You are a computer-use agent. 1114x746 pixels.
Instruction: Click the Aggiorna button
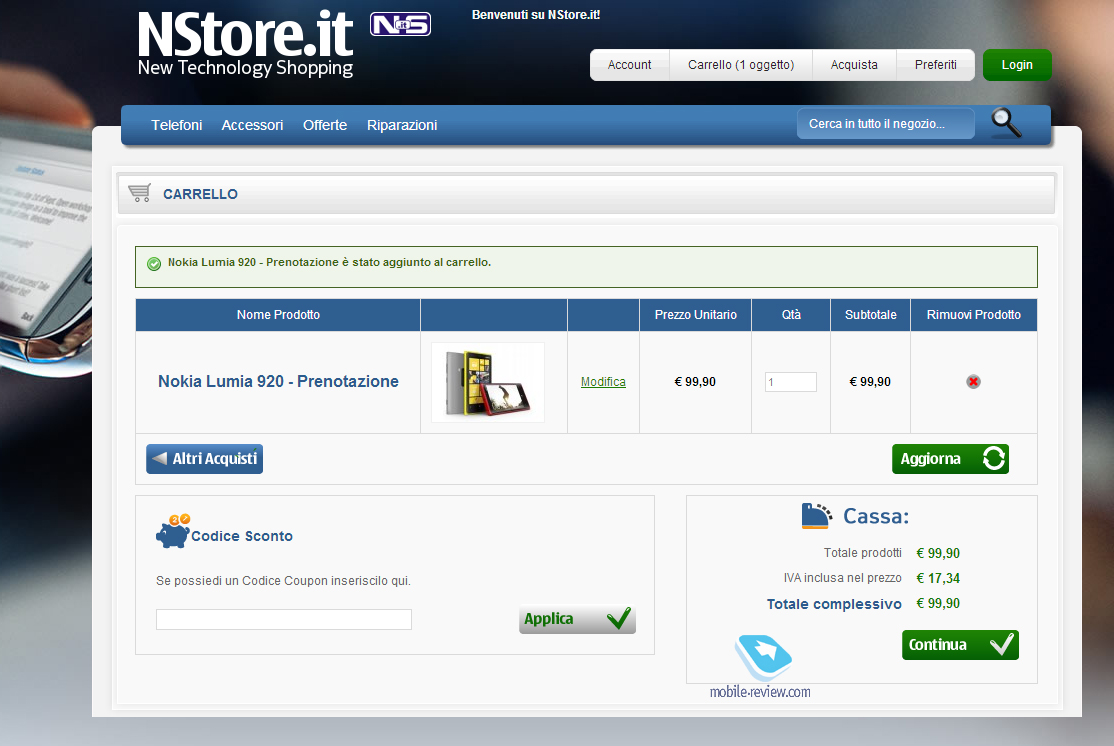pyautogui.click(x=951, y=459)
